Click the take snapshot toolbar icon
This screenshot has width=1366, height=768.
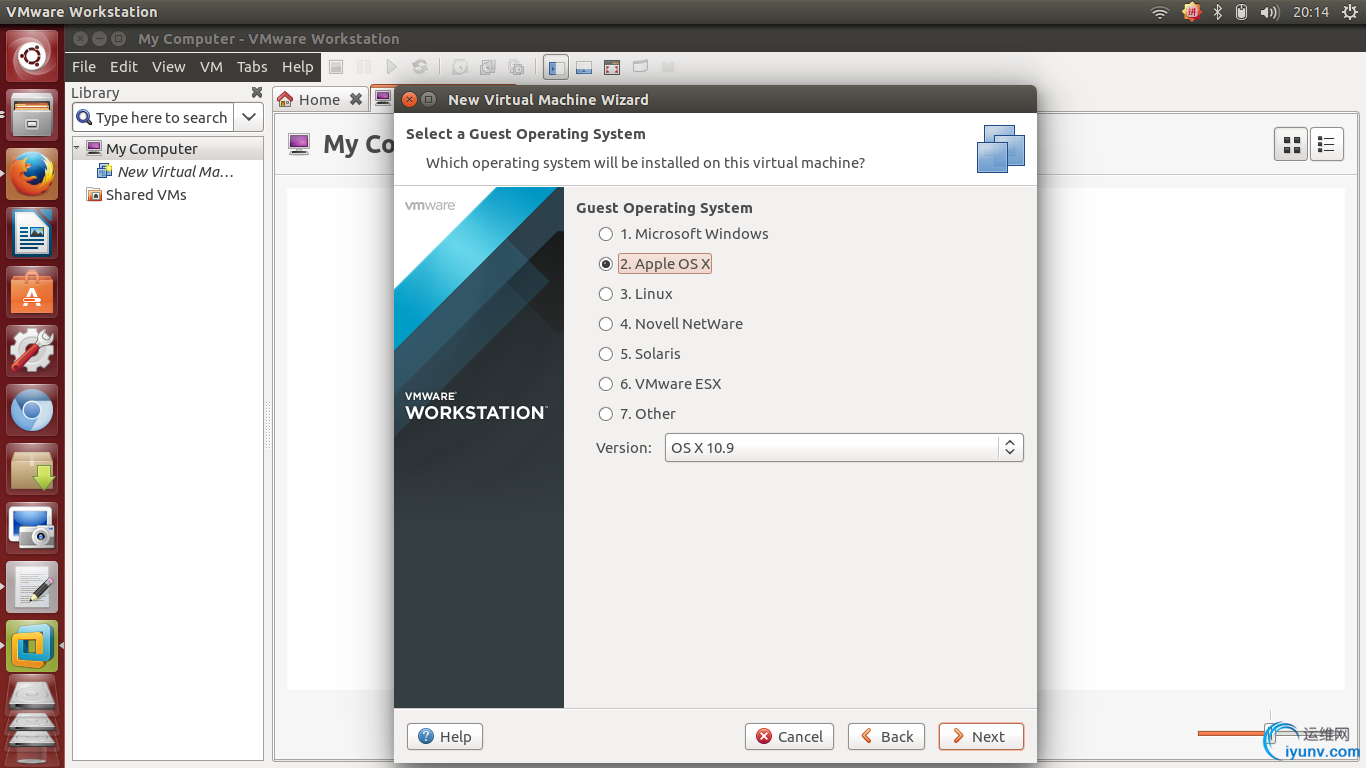[460, 67]
